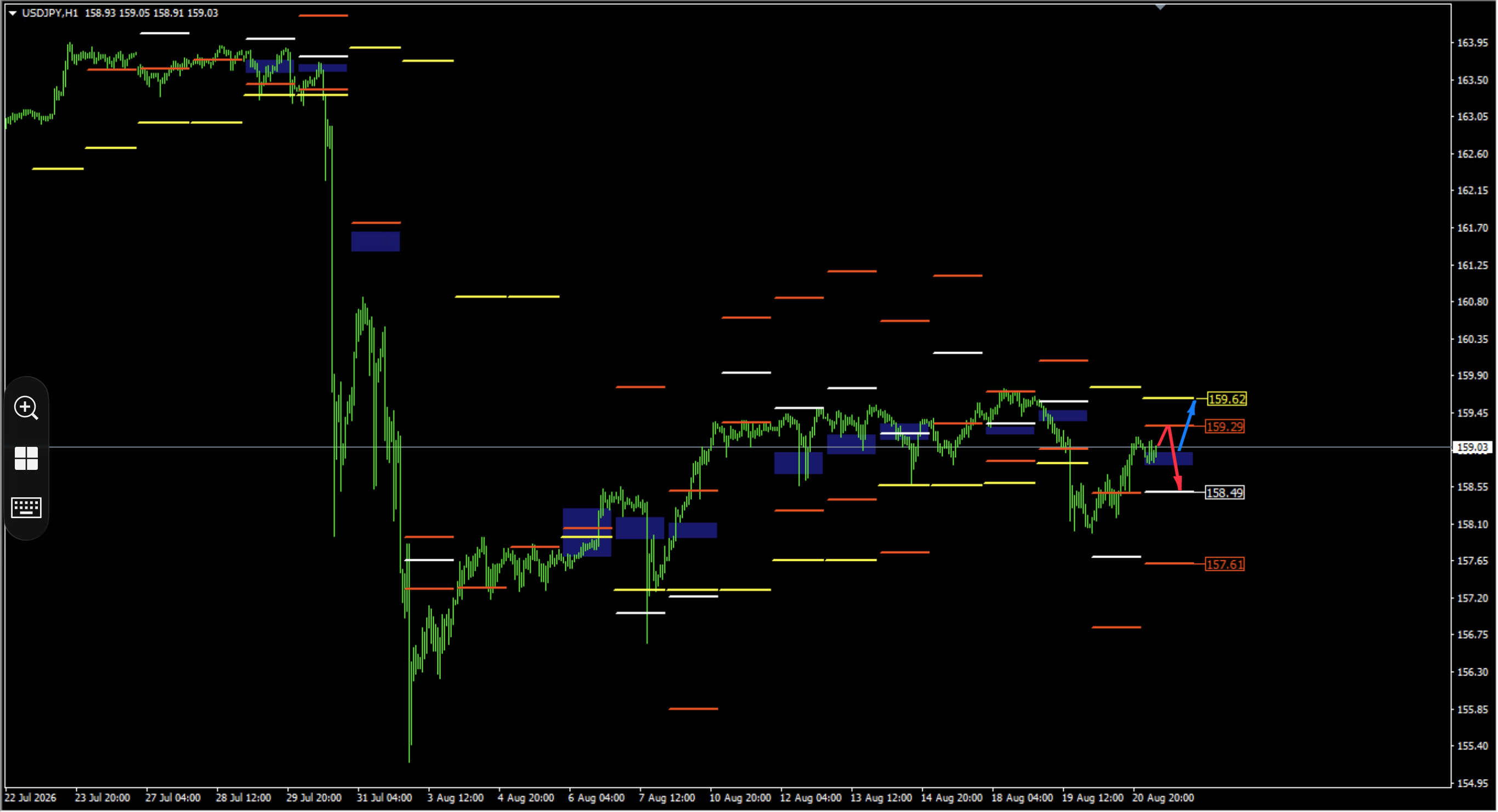Click the 158.10 price scale value
Image resolution: width=1498 pixels, height=812 pixels.
1472,525
